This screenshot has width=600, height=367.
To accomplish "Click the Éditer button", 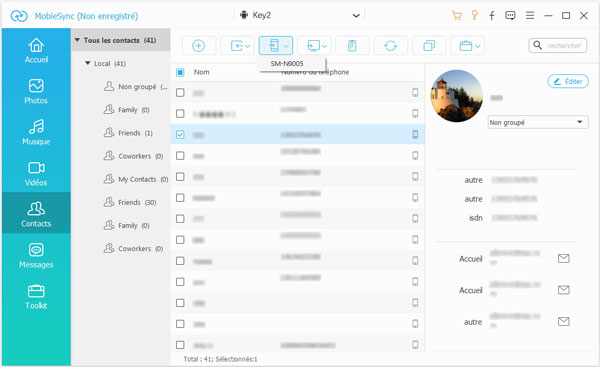I will pyautogui.click(x=568, y=81).
